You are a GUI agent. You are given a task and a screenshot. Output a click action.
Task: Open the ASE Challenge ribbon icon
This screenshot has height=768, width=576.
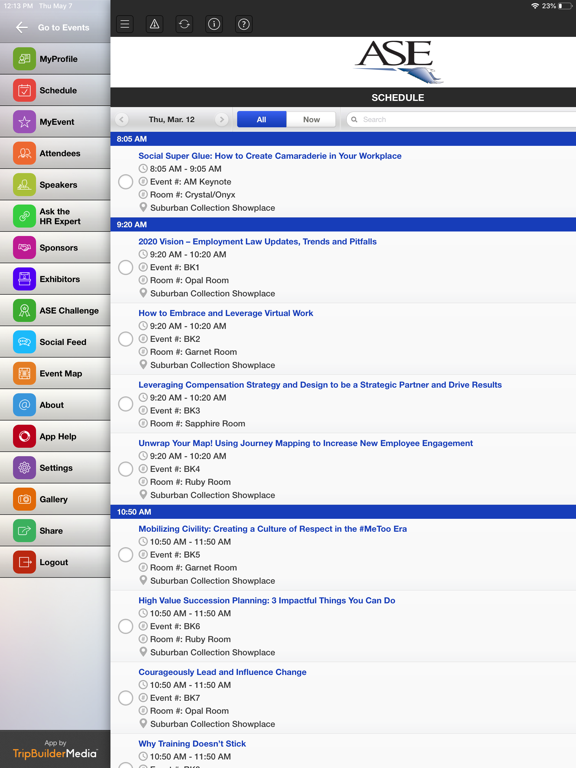24,311
